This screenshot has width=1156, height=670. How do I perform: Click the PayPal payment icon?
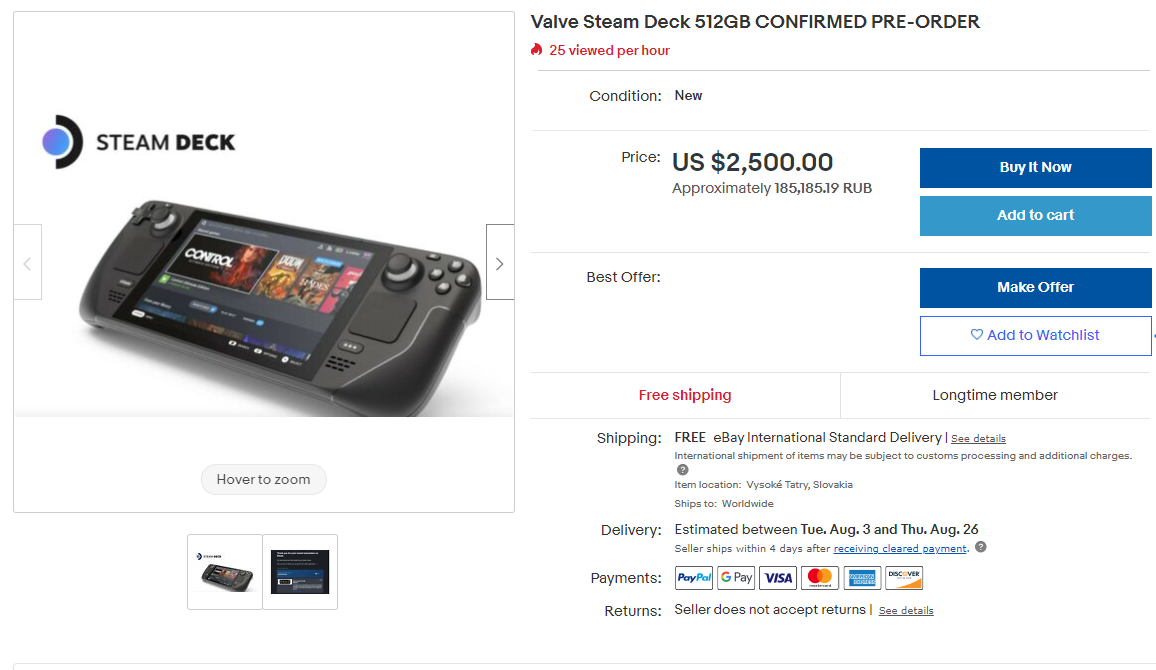click(694, 578)
